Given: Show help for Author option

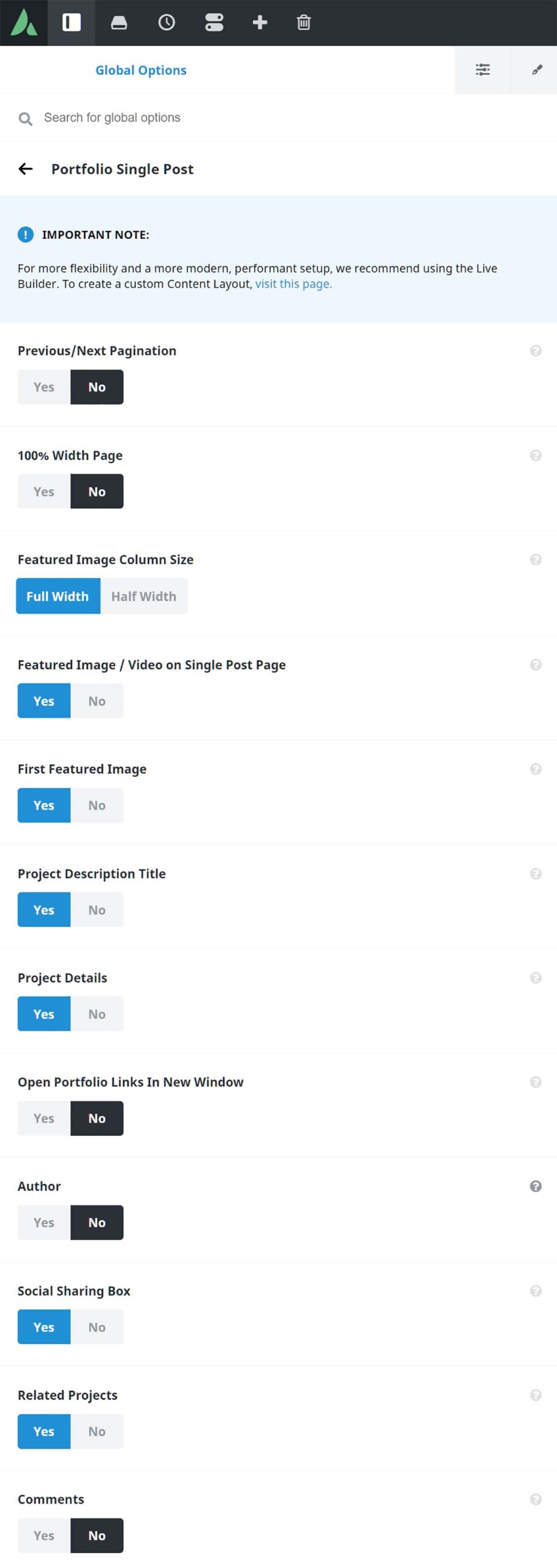Looking at the screenshot, I should [536, 1186].
